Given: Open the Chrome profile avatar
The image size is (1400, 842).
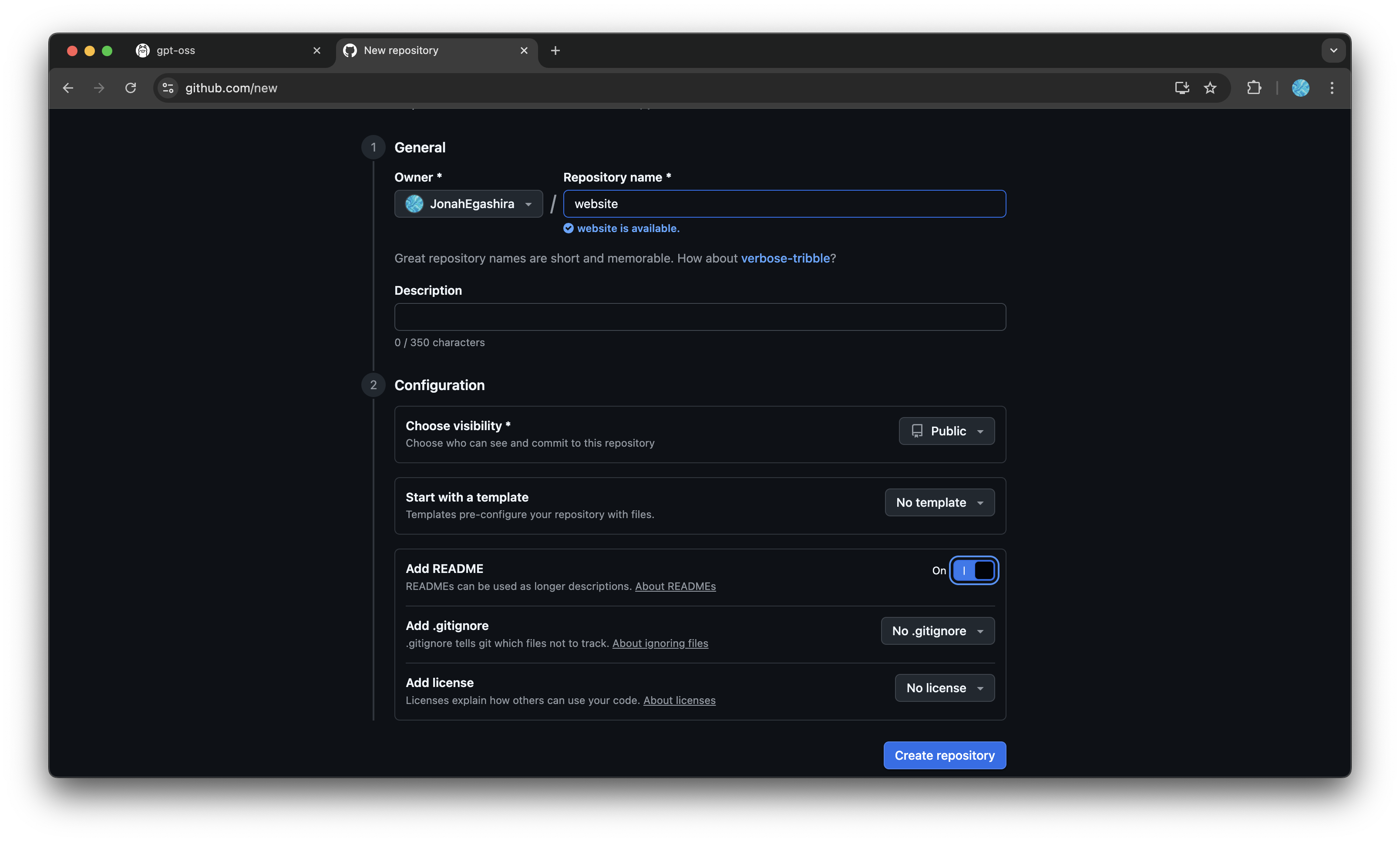Looking at the screenshot, I should click(1301, 88).
